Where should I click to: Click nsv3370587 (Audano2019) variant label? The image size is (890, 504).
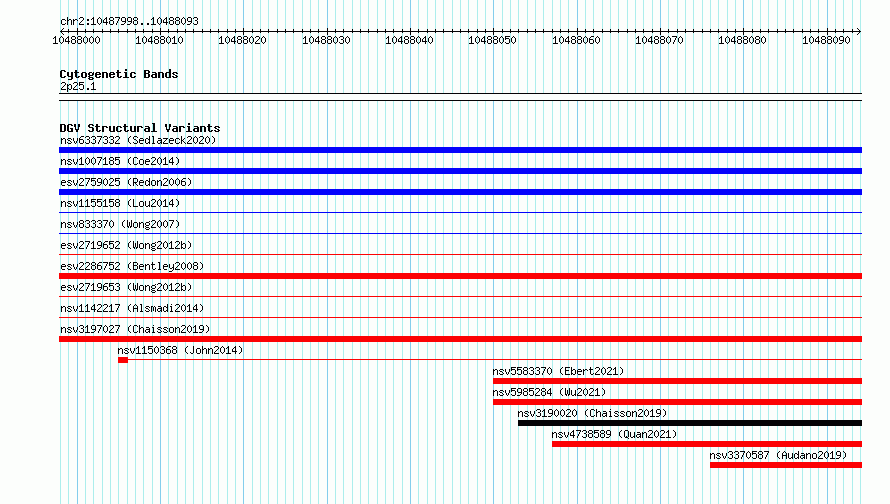pyautogui.click(x=778, y=455)
